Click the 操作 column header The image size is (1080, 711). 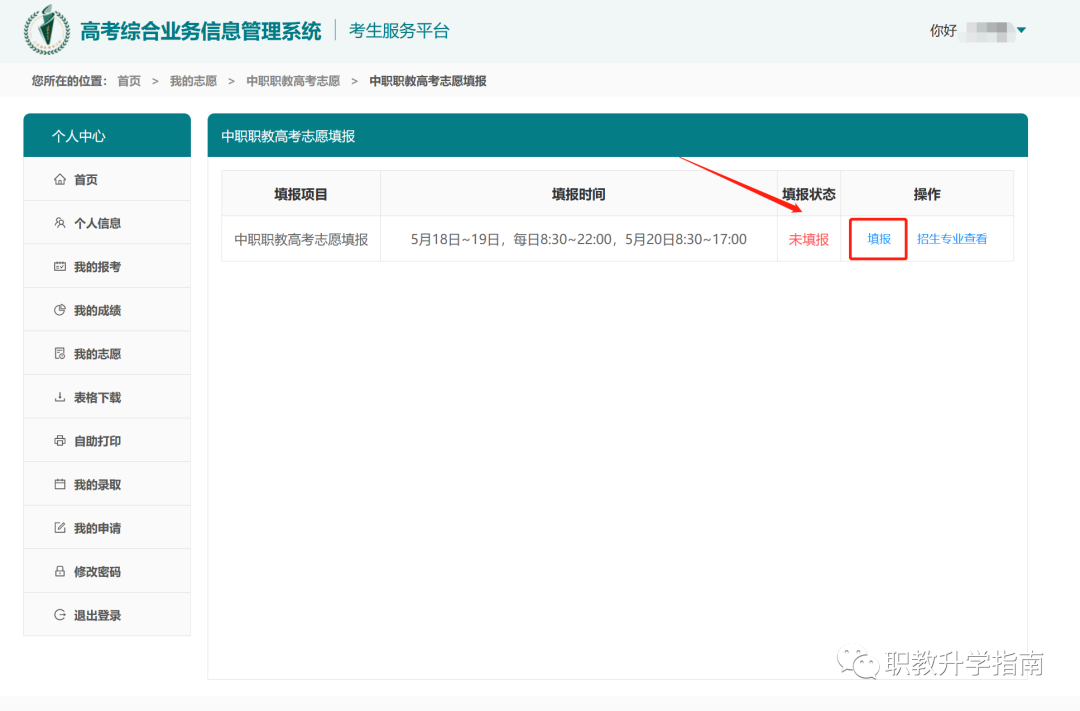[x=927, y=194]
